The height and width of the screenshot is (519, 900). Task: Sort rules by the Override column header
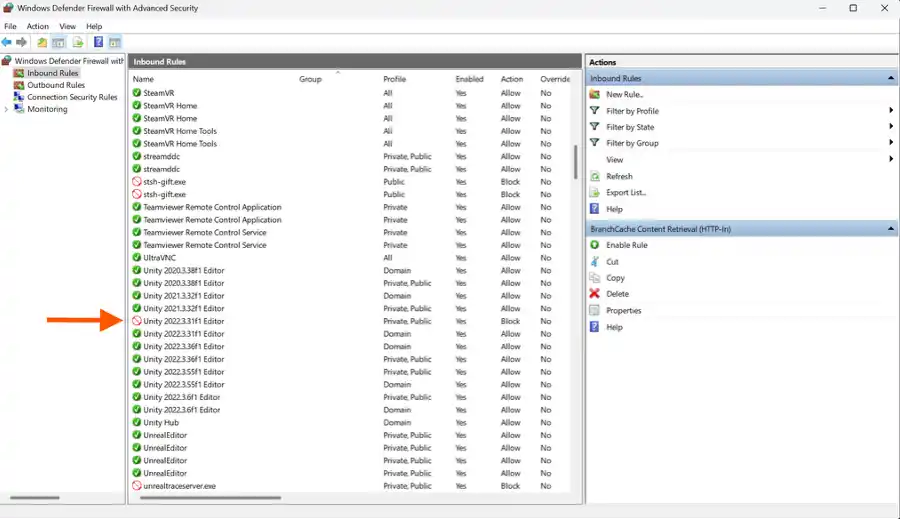click(x=554, y=79)
